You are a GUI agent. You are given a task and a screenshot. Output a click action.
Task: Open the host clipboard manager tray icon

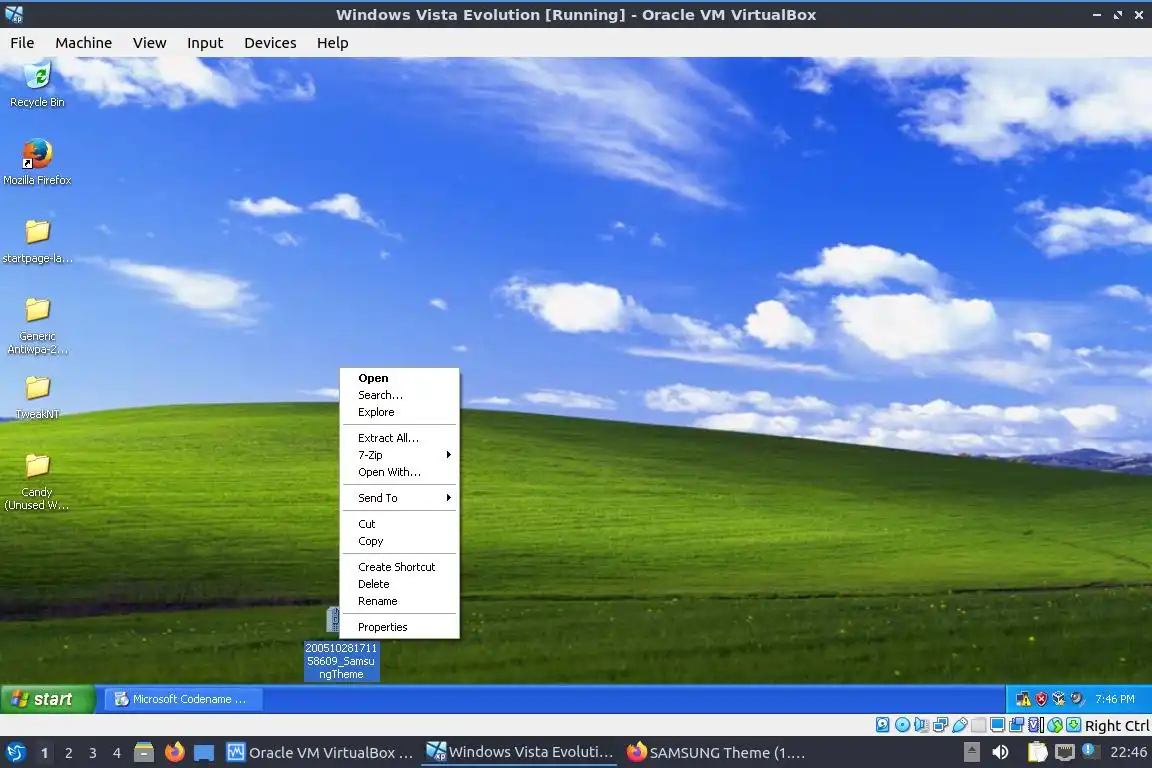click(x=1038, y=753)
